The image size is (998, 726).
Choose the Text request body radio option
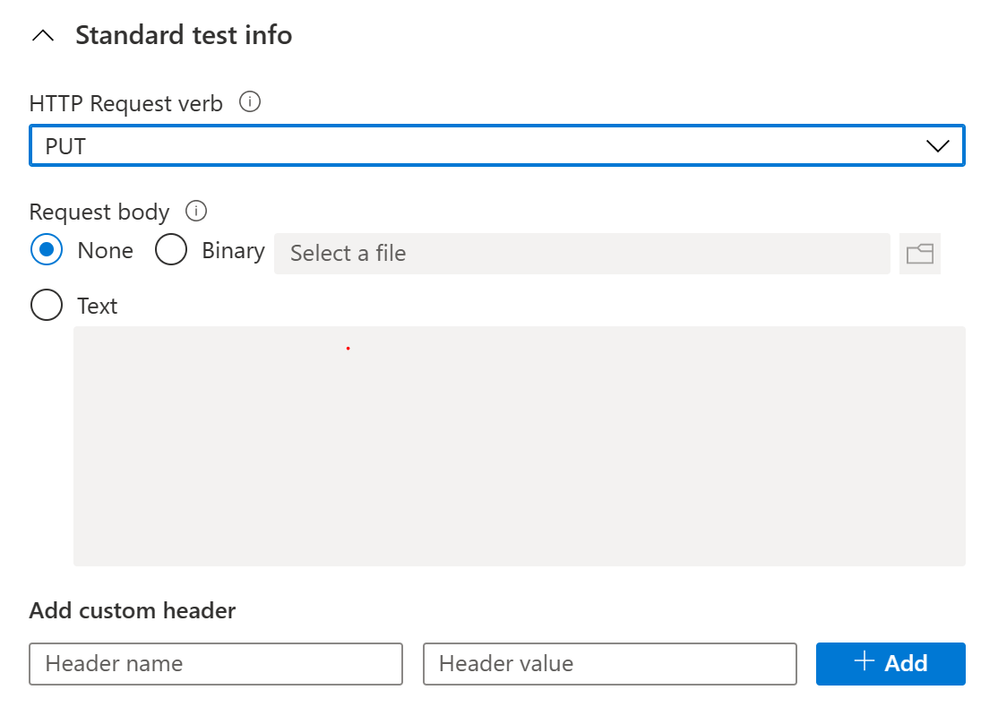pyautogui.click(x=47, y=305)
